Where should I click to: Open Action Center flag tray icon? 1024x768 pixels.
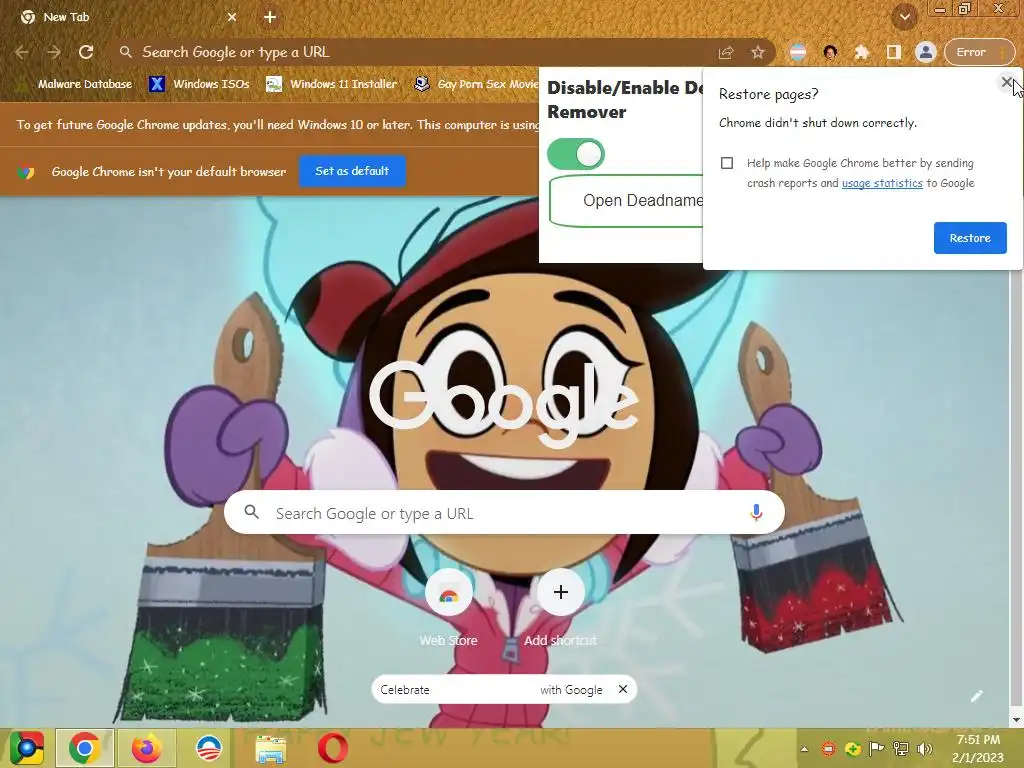876,749
